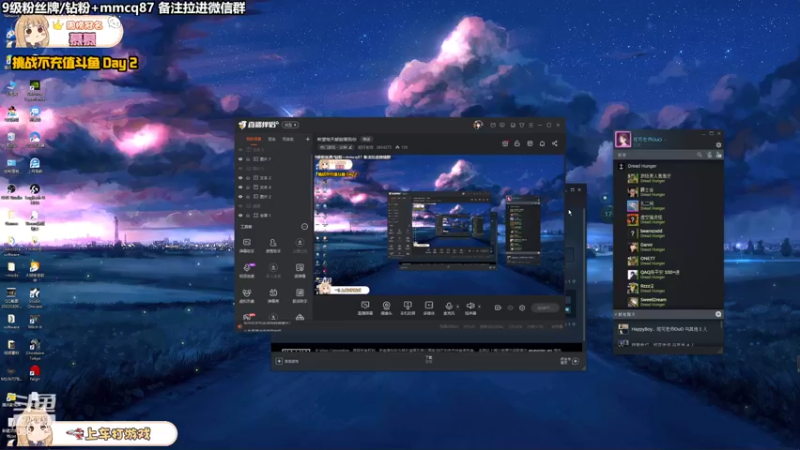Mute the microphone in the streaming toolbar

448,305
